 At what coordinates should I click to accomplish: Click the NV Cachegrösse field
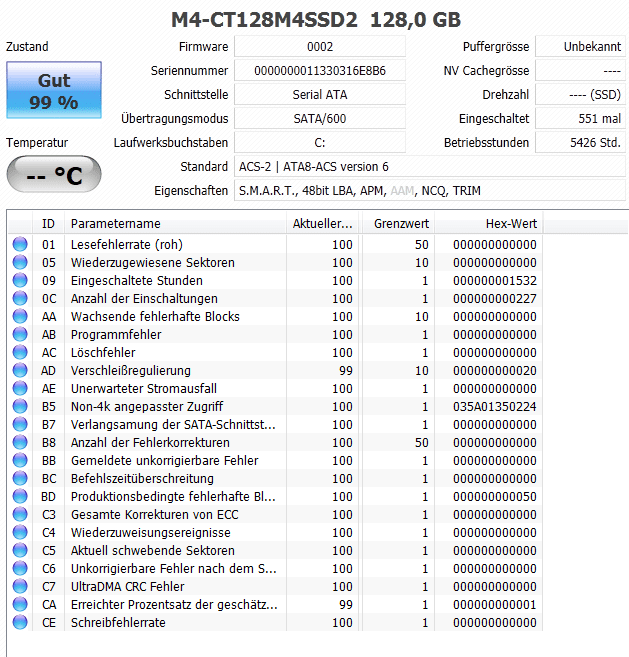[580, 70]
